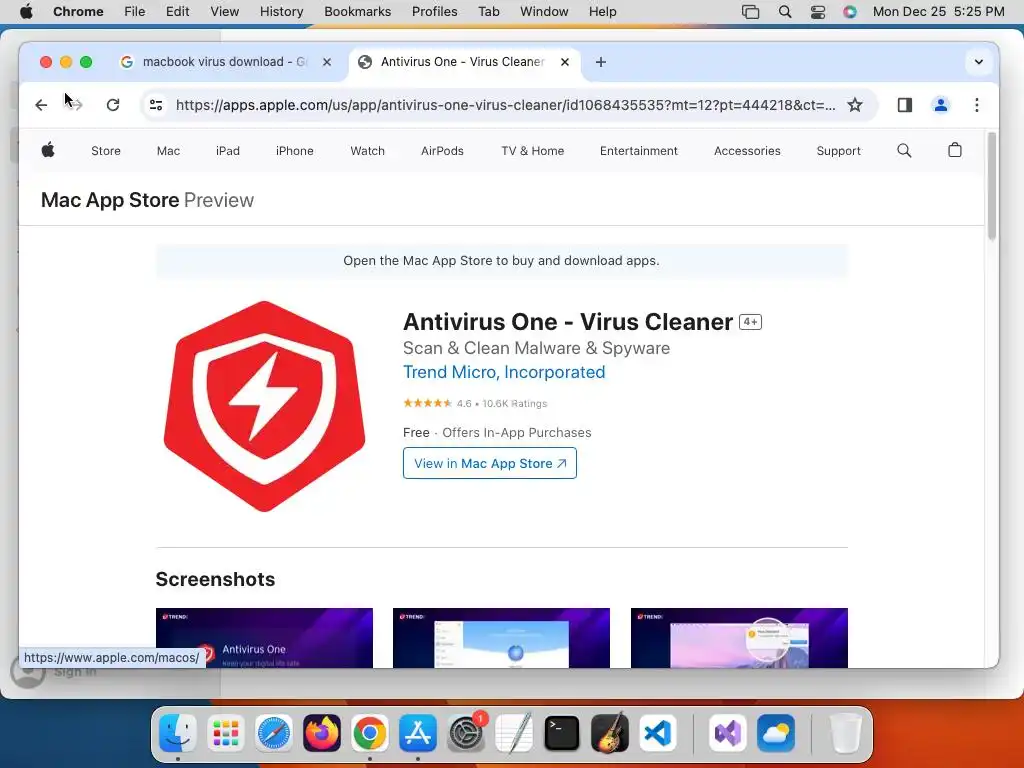Screen dimensions: 1024x768
Task: Toggle the Chrome side panel
Action: click(x=904, y=105)
